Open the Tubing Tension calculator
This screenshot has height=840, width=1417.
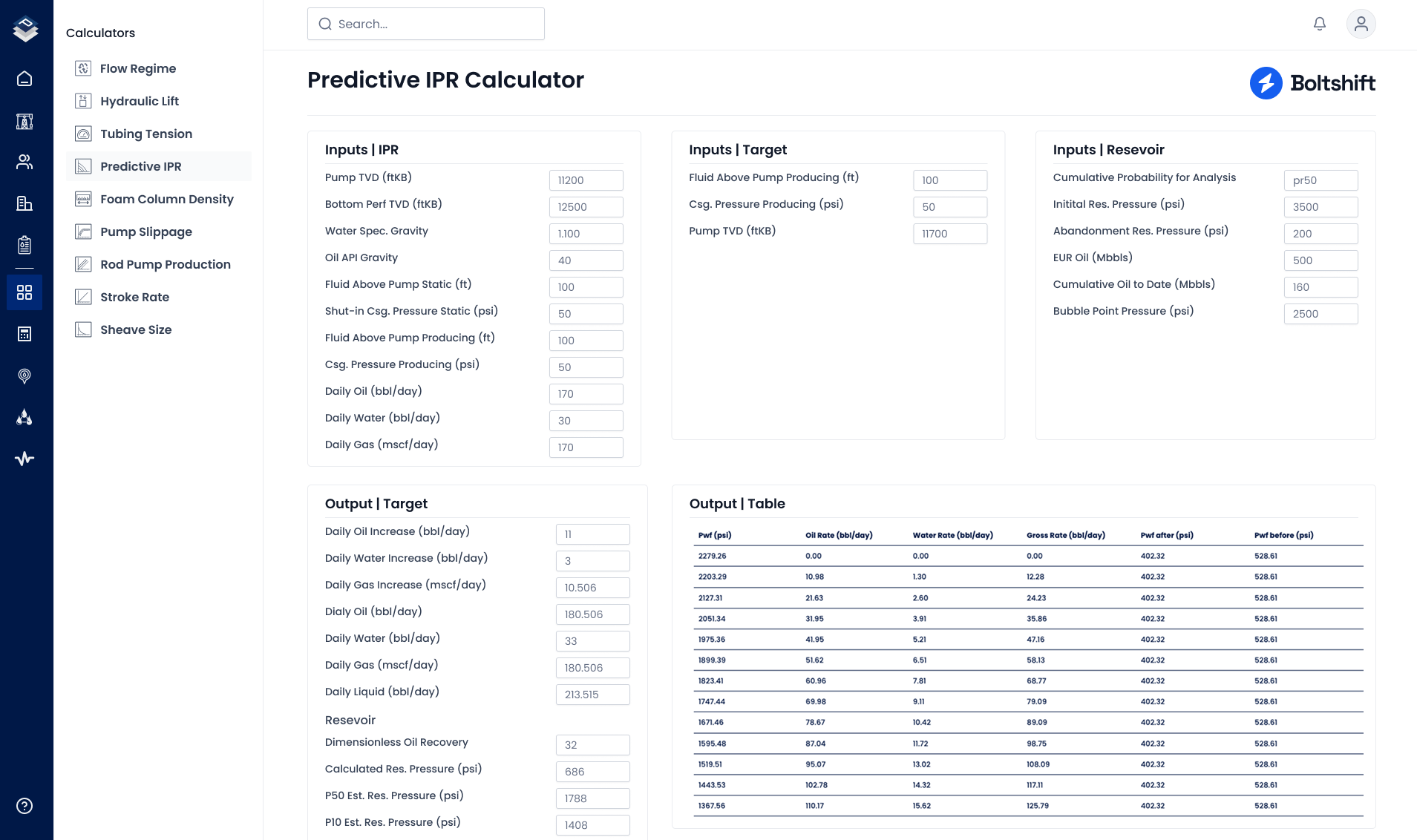pos(146,134)
